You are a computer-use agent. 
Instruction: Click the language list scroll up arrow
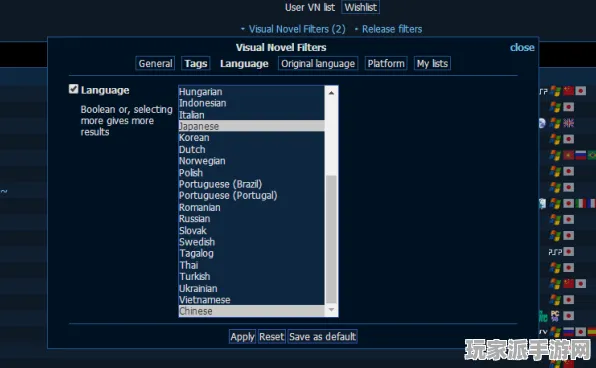(331, 92)
